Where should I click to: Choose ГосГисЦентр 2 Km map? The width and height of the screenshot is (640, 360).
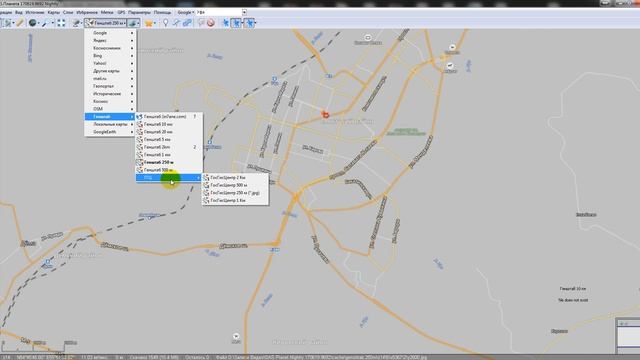click(x=236, y=178)
